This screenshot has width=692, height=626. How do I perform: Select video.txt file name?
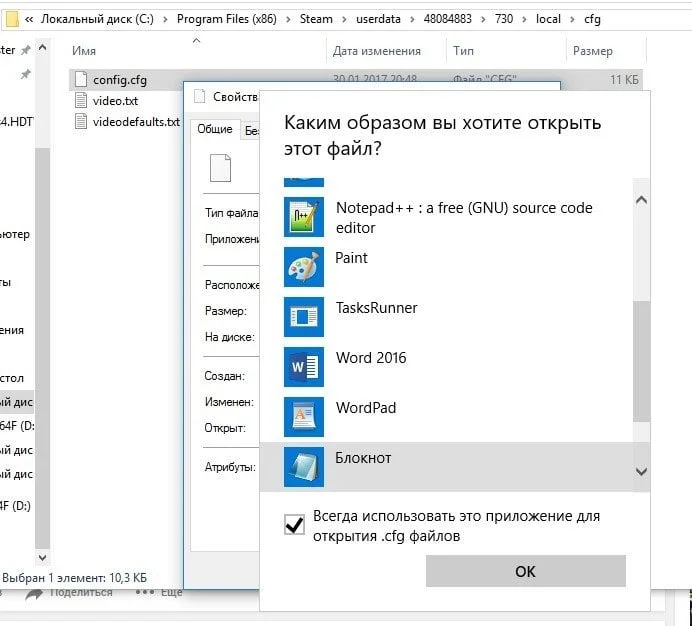pyautogui.click(x=115, y=101)
